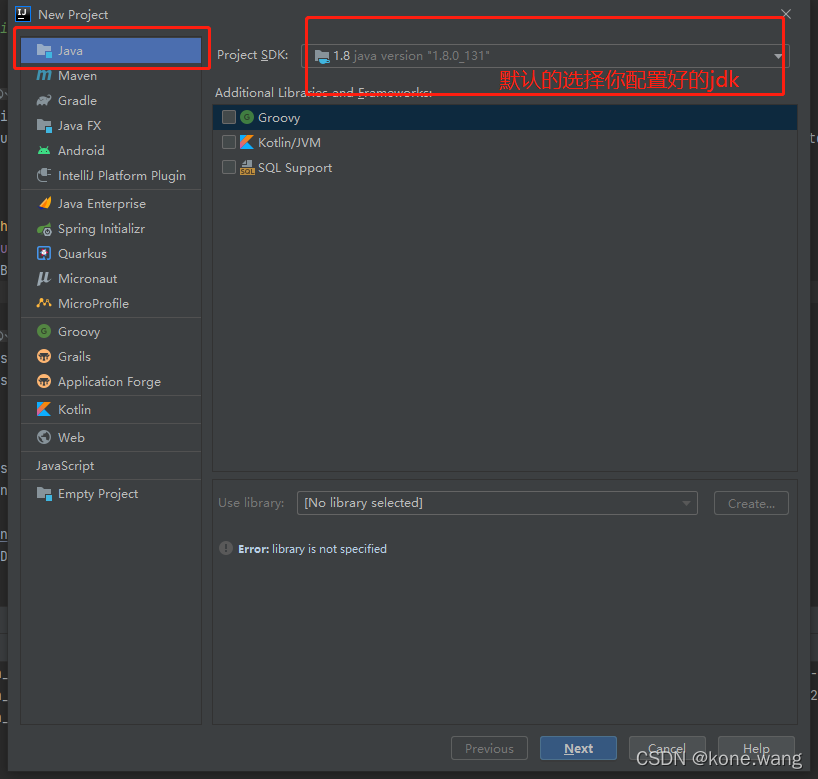Pick the Java Enterprise flame icon
Viewport: 818px width, 779px height.
45,203
